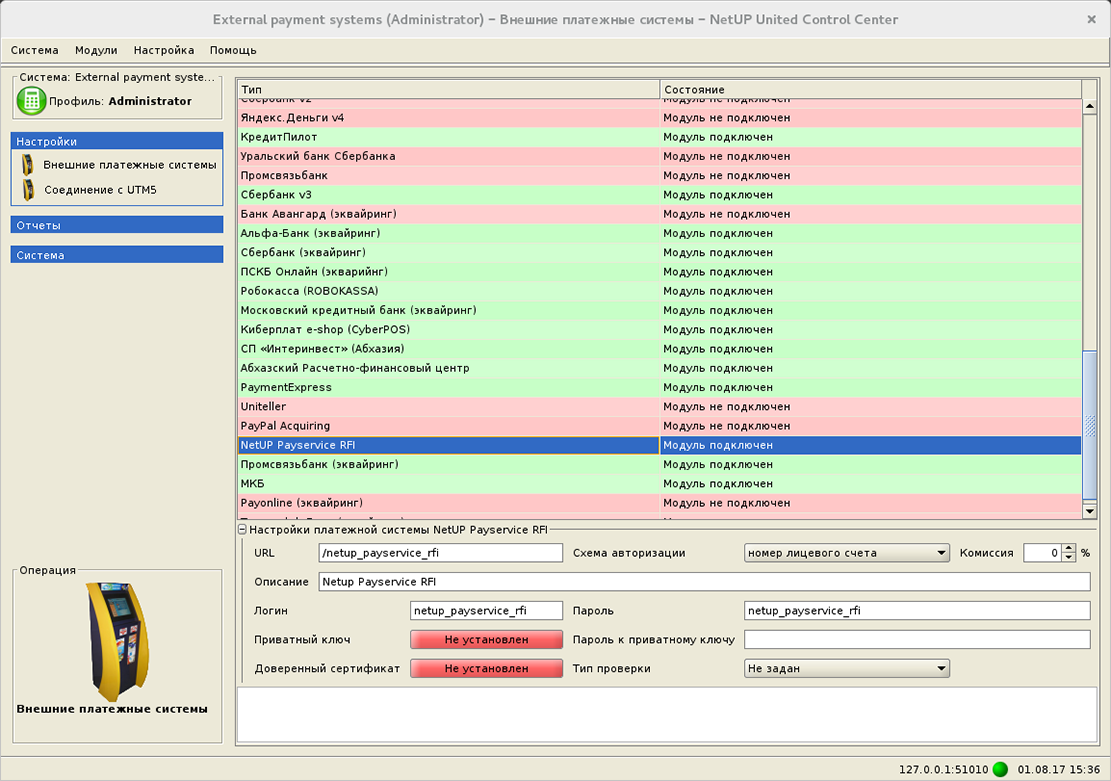
Task: Click the Логин input field
Action: tap(486, 611)
